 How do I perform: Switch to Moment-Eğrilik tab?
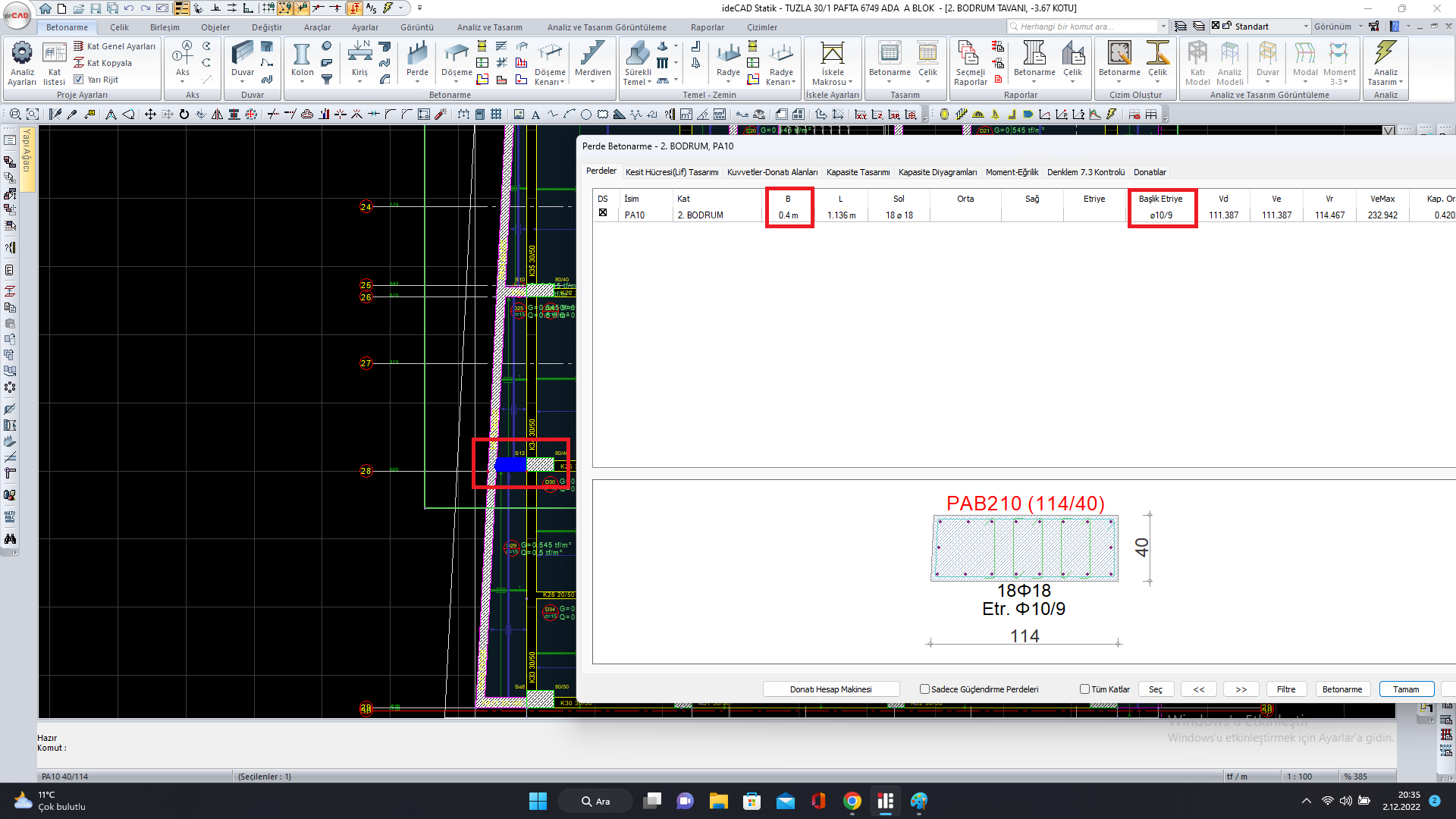(1012, 172)
